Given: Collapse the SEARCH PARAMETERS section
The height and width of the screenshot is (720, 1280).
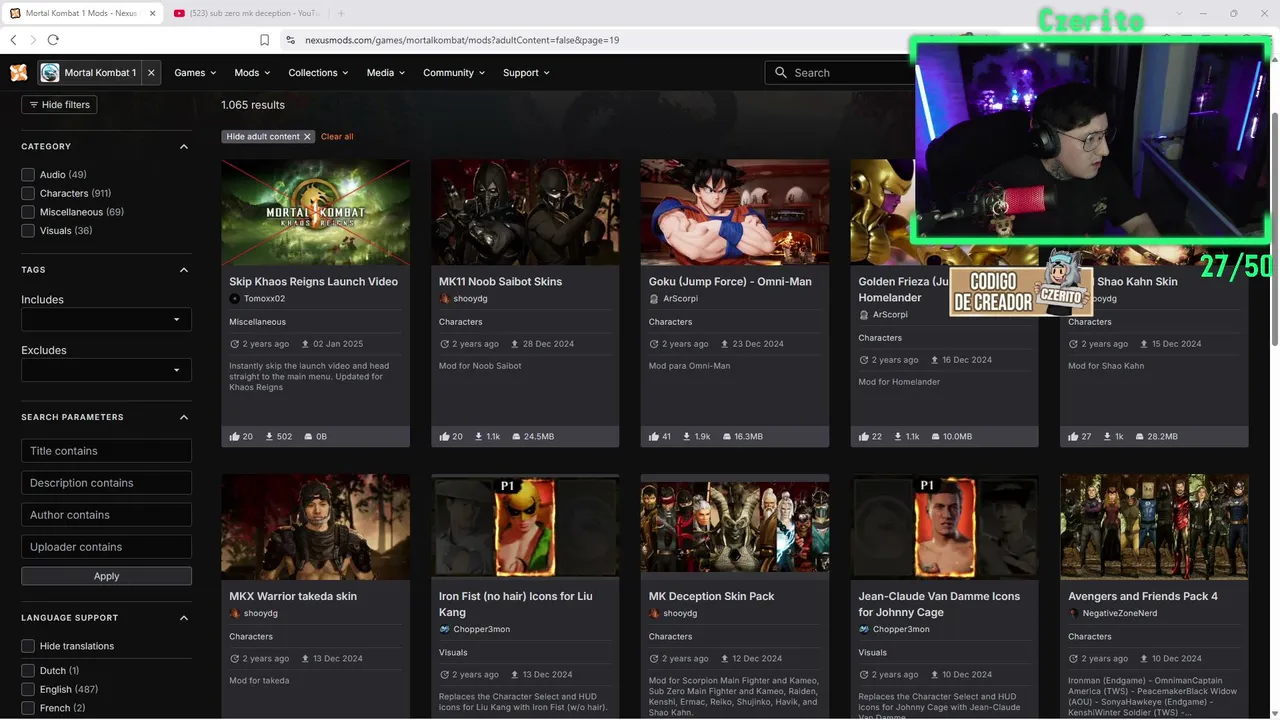Looking at the screenshot, I should point(184,417).
